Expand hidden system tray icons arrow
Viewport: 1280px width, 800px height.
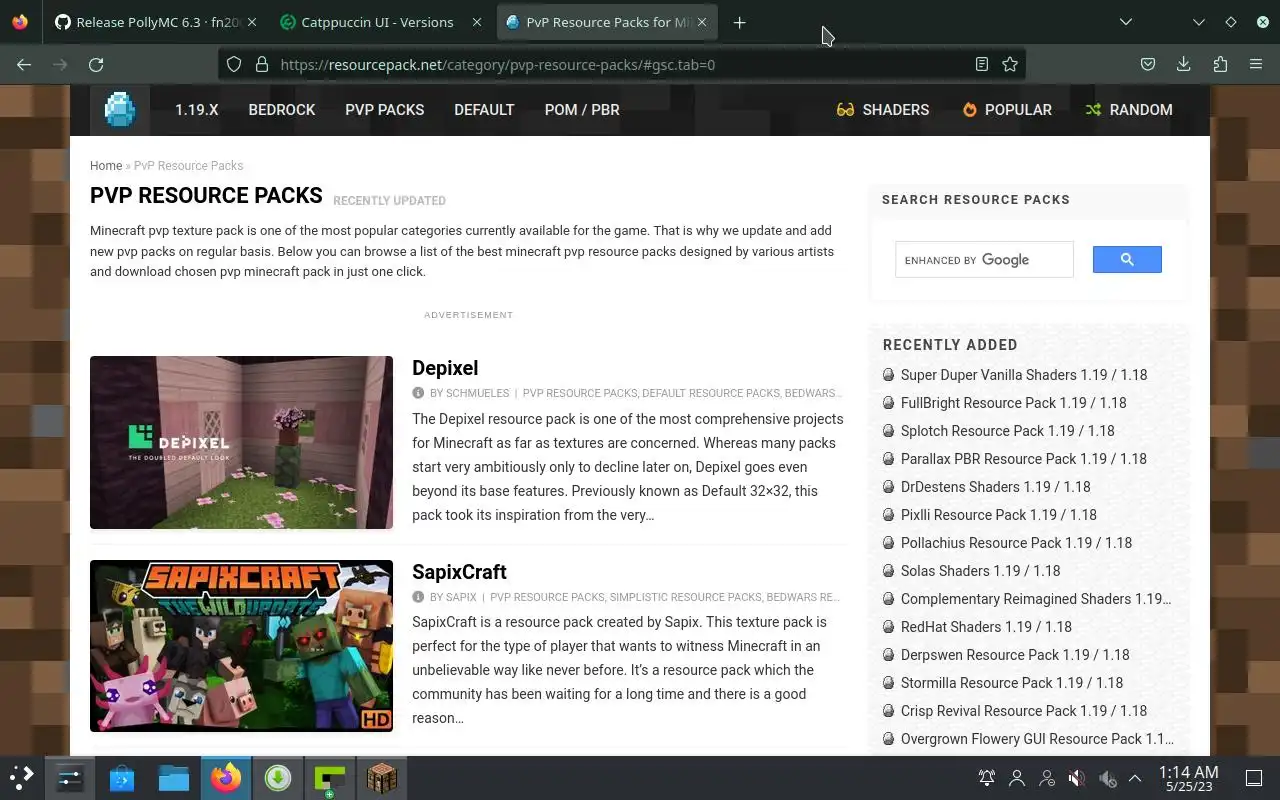(1135, 778)
